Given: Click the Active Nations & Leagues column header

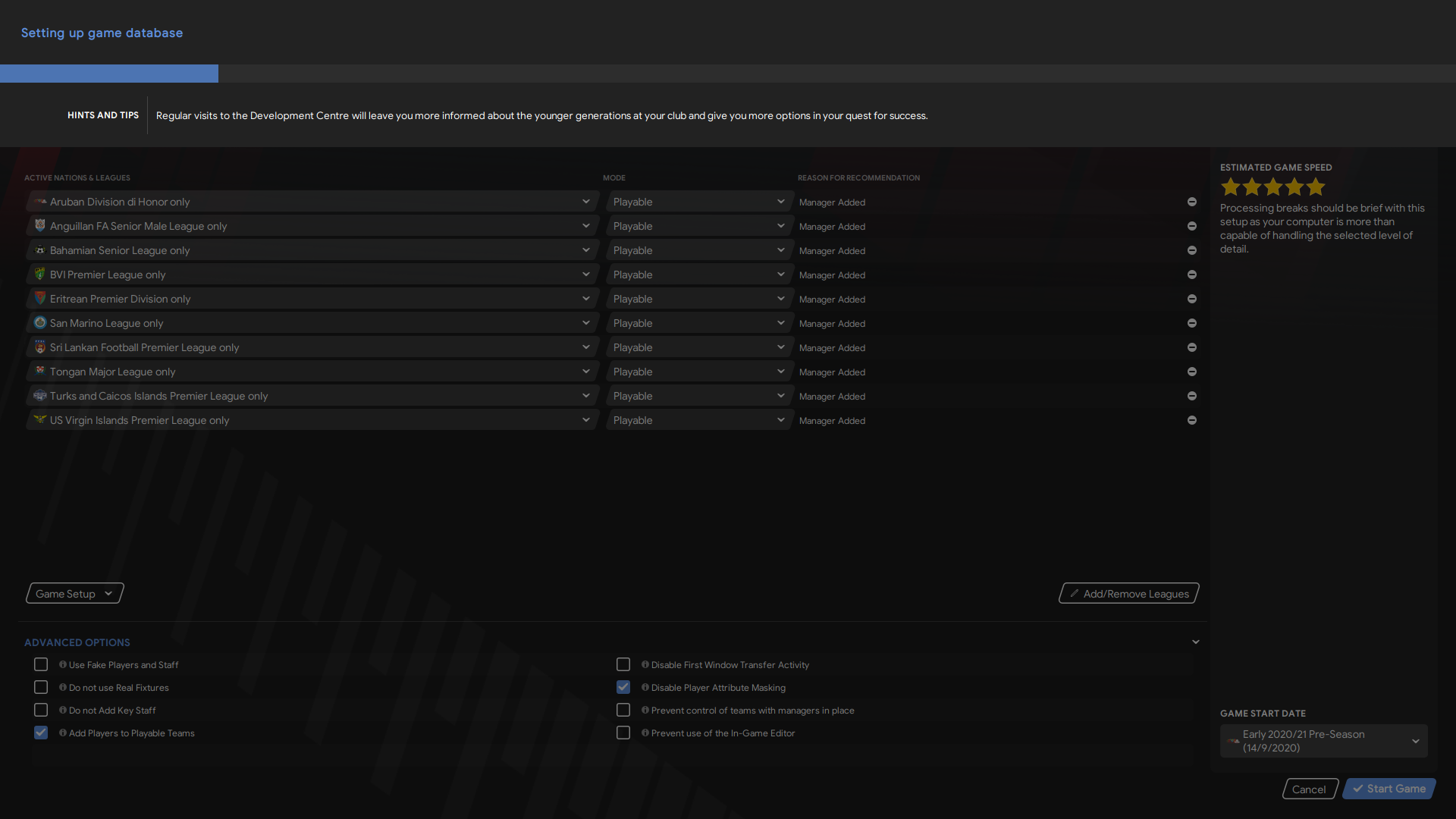Looking at the screenshot, I should point(77,178).
